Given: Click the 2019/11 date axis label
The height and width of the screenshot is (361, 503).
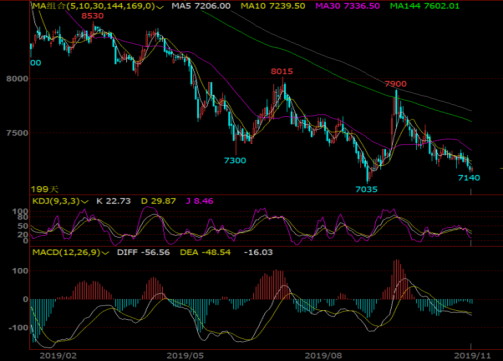Looking at the screenshot, I should [472, 356].
